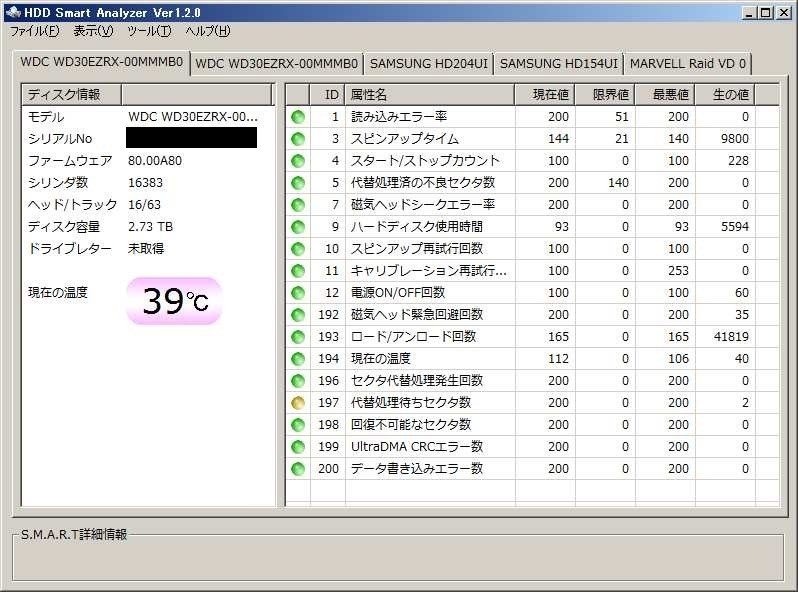The image size is (798, 592).
Task: Click status icon for データ書き込みエラー数 row
Action: pos(298,469)
